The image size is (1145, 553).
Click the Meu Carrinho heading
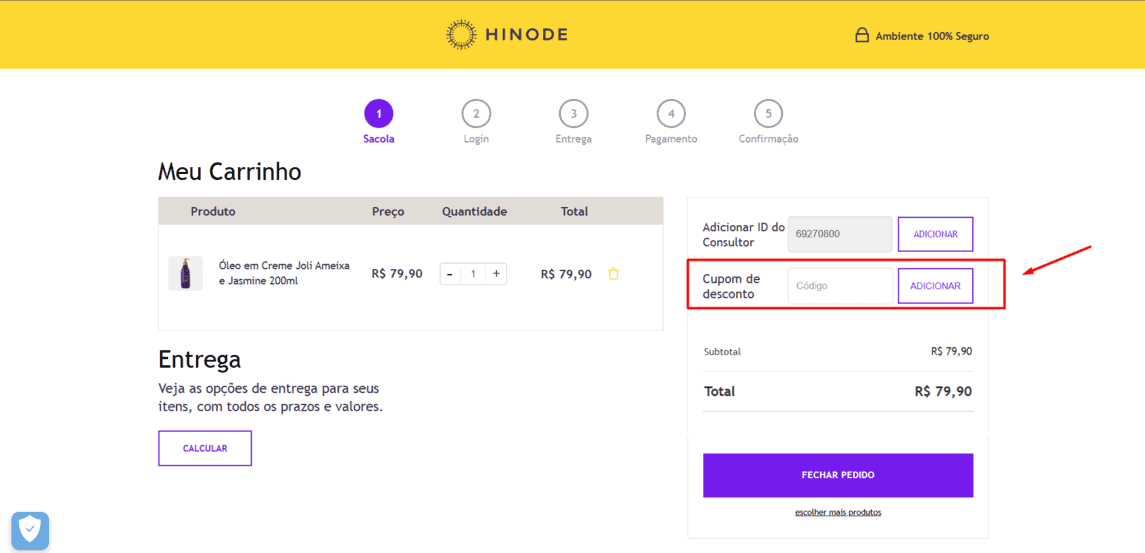pyautogui.click(x=229, y=172)
